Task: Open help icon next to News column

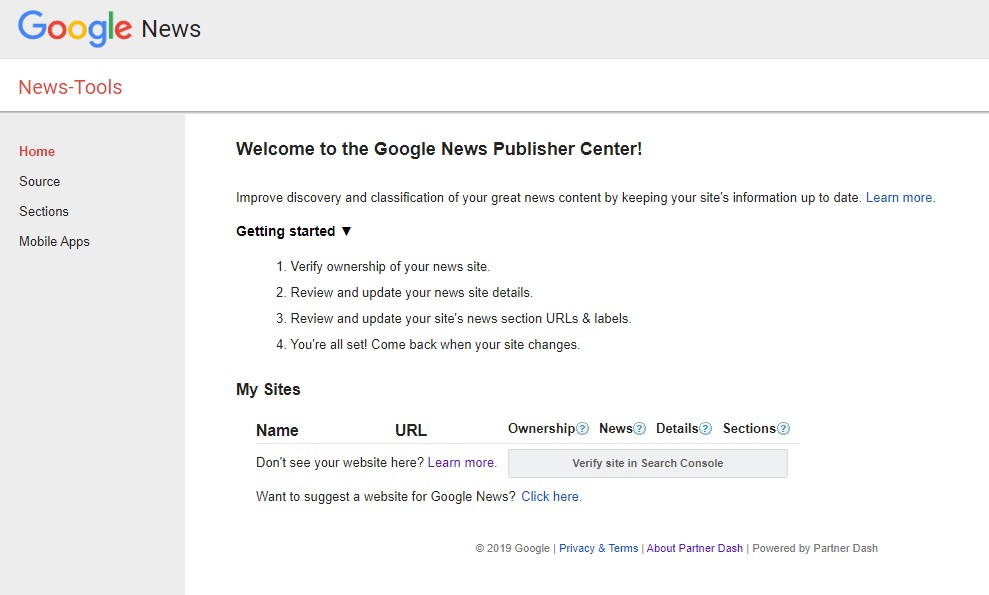Action: [x=640, y=429]
